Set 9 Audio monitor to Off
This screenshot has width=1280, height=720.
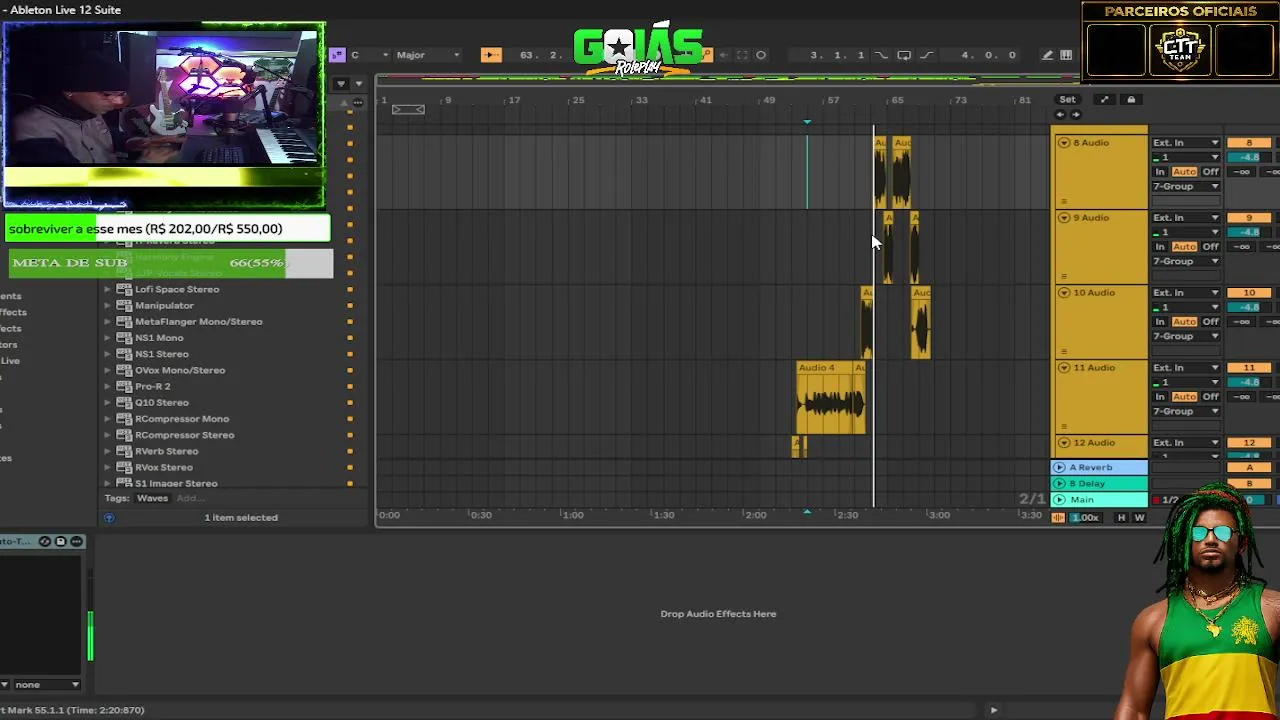pyautogui.click(x=1210, y=247)
